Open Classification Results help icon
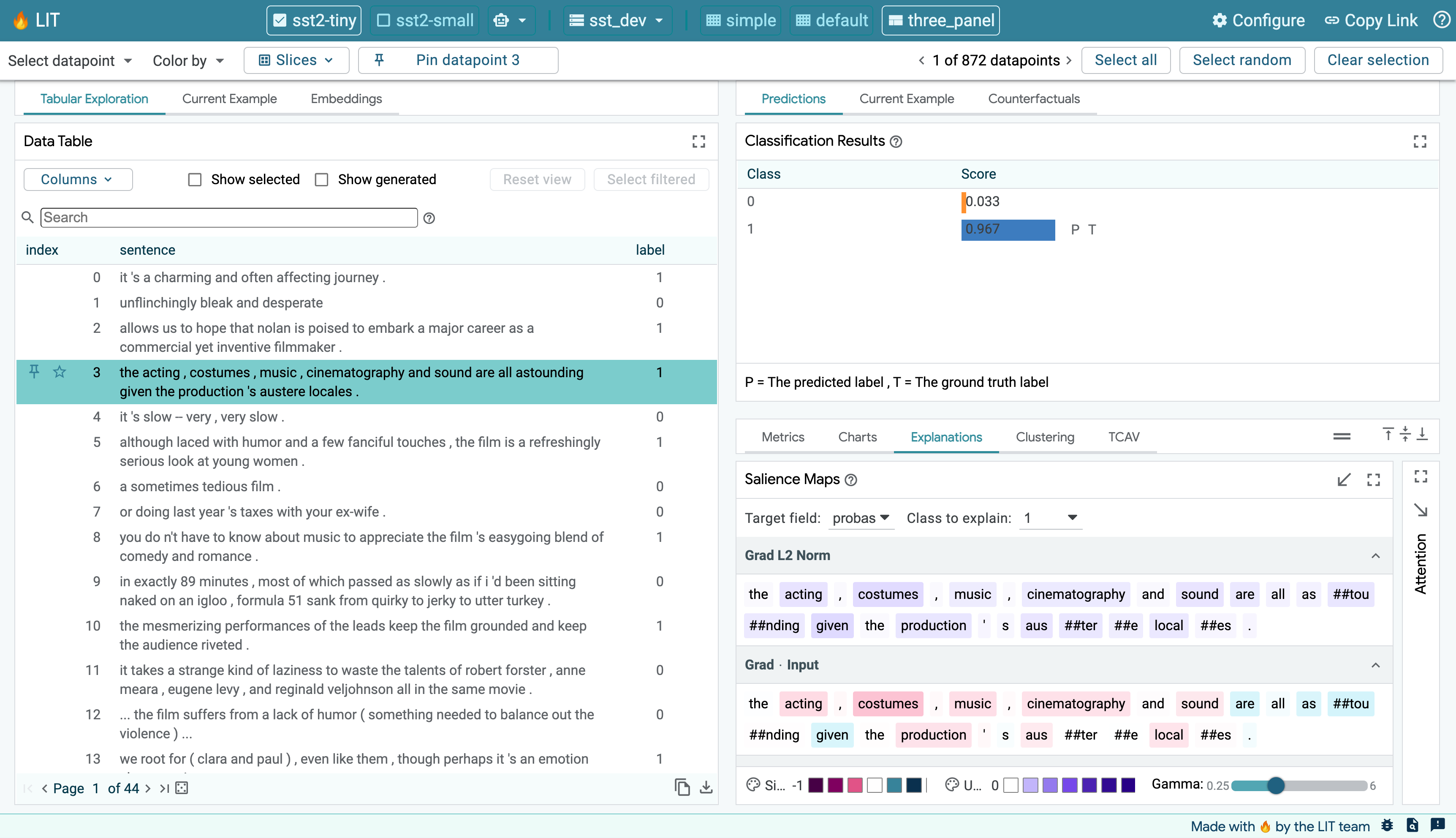The image size is (1456, 838). click(x=896, y=141)
